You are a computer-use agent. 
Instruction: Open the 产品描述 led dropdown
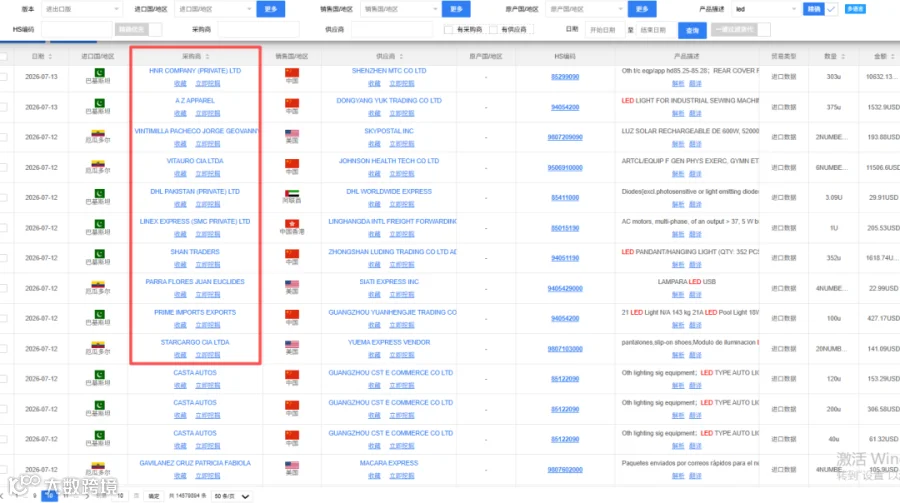pyautogui.click(x=766, y=9)
